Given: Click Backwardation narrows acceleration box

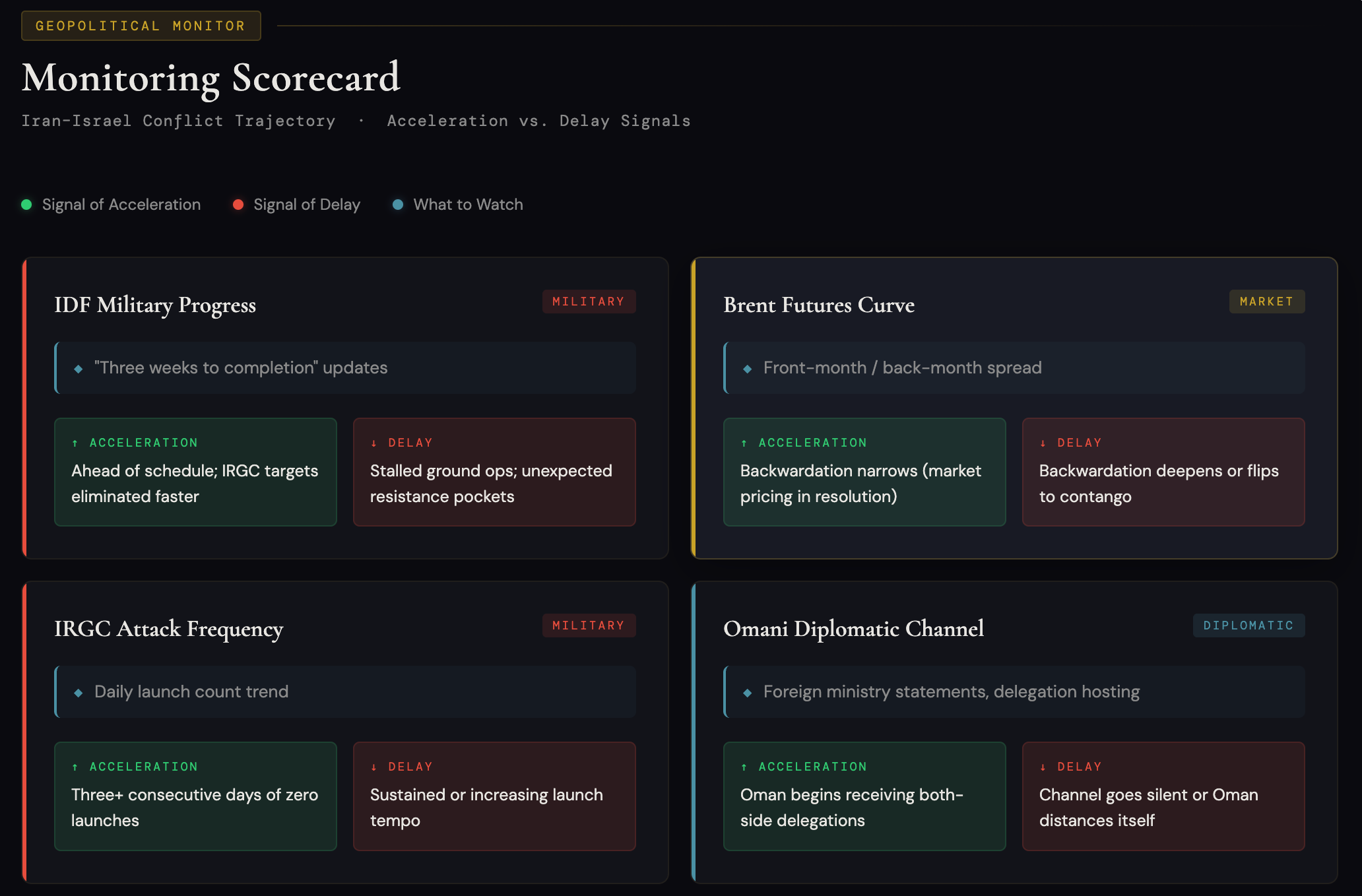Looking at the screenshot, I should 864,472.
